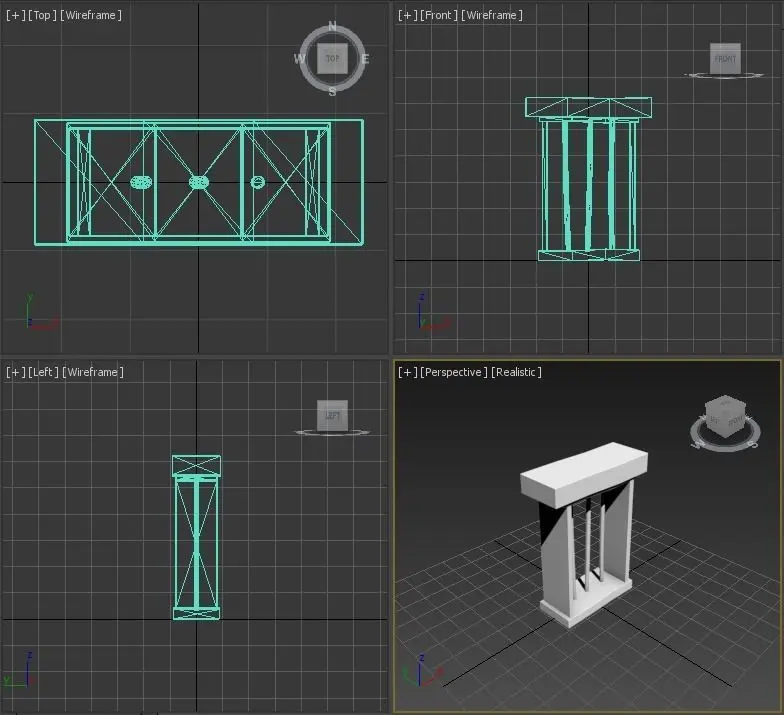Click the Perspective viewport ViewCube
The image size is (784, 715).
click(x=726, y=416)
